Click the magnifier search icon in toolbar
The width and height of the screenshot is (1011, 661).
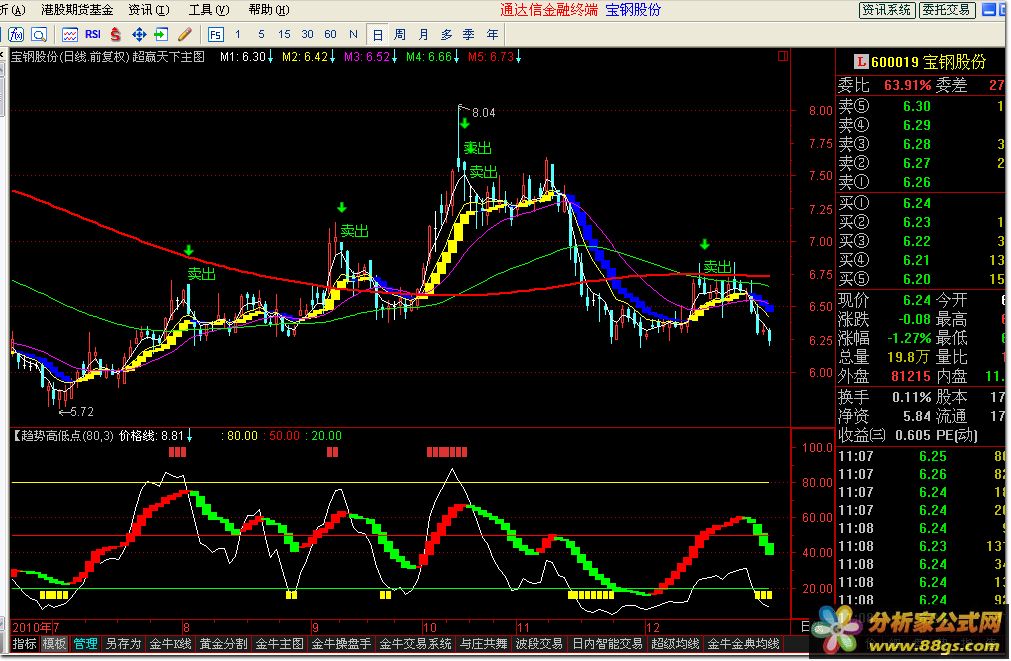(39, 35)
